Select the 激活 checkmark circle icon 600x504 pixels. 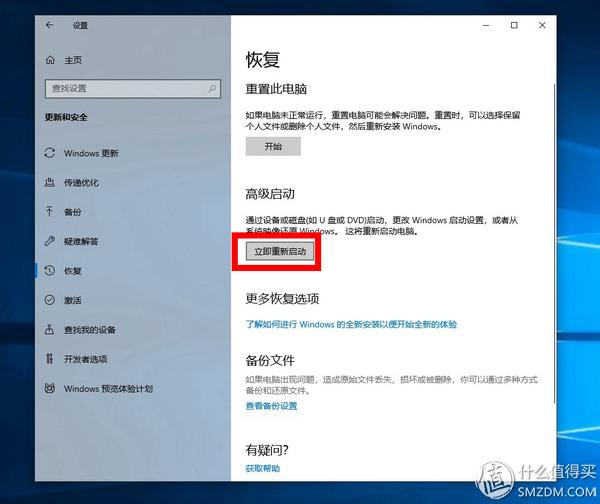pyautogui.click(x=50, y=300)
